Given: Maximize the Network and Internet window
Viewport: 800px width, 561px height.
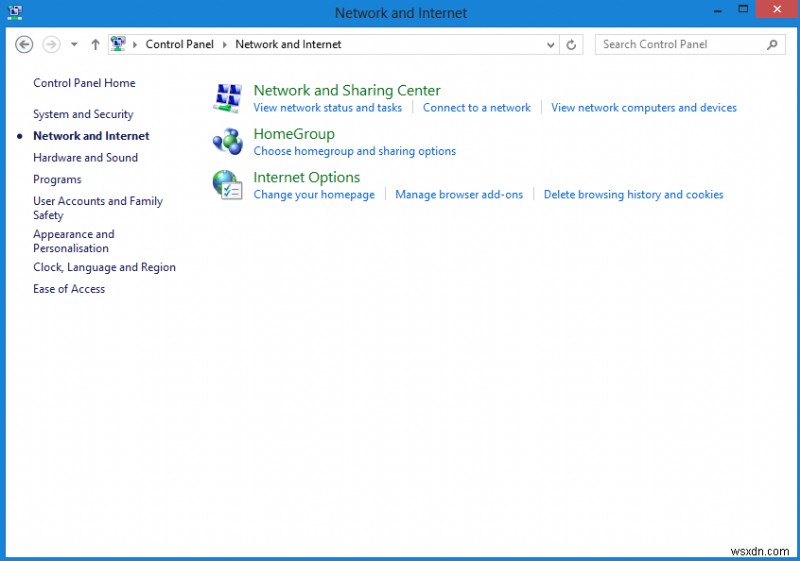Looking at the screenshot, I should point(743,9).
